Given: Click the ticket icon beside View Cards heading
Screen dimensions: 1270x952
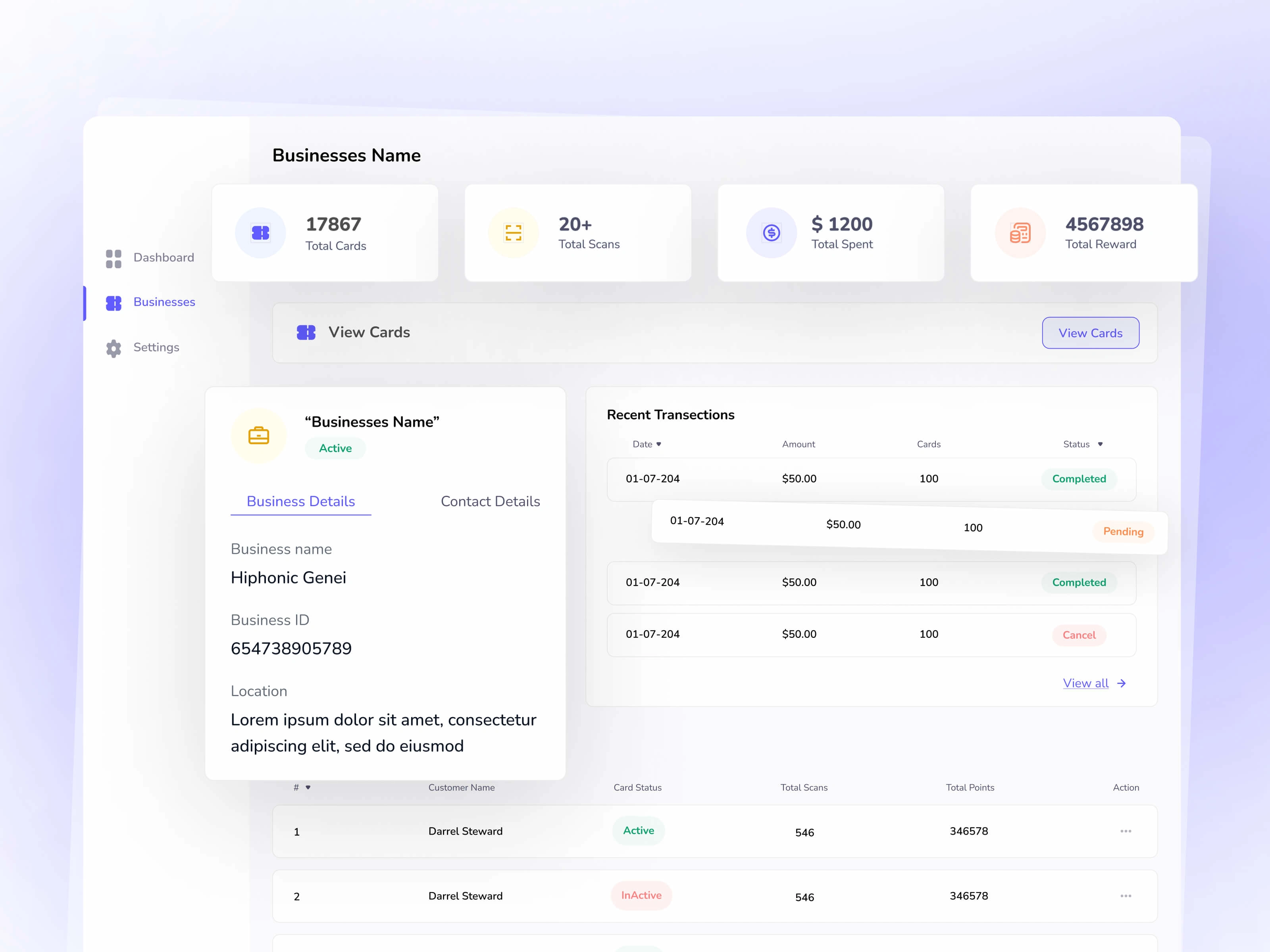Looking at the screenshot, I should coord(306,332).
